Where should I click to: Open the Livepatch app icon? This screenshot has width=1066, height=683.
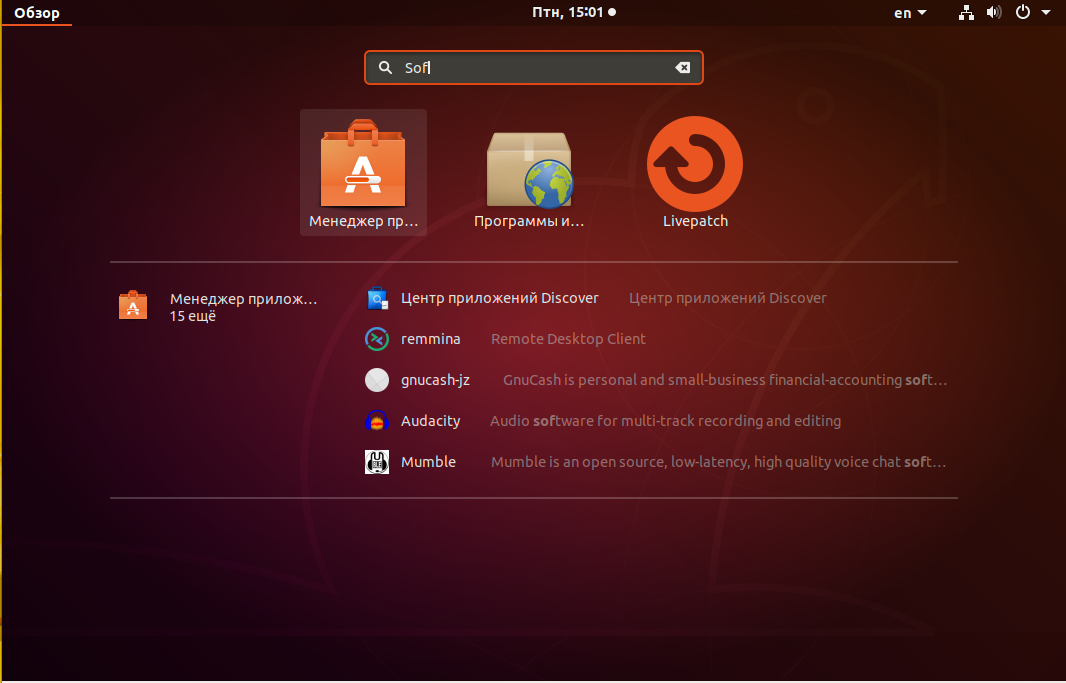pos(695,164)
